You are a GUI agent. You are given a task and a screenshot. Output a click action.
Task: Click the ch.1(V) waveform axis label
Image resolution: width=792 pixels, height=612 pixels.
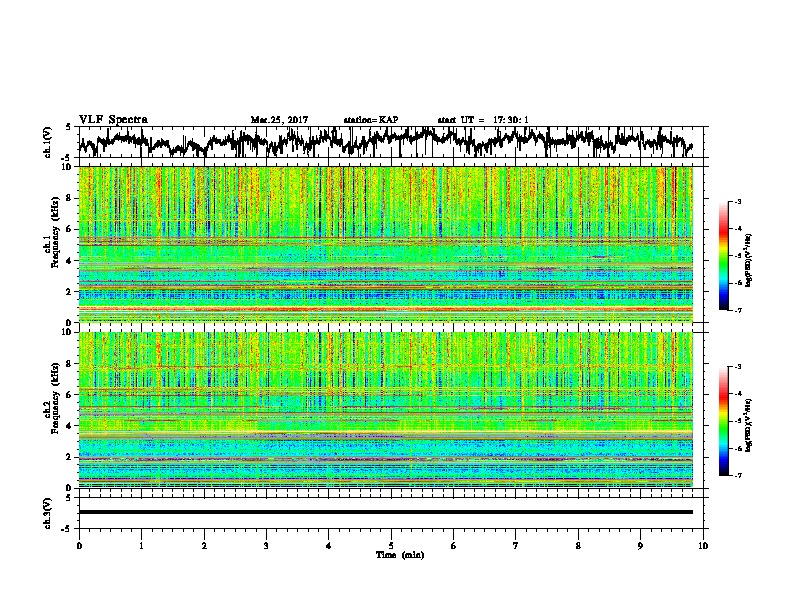point(48,142)
